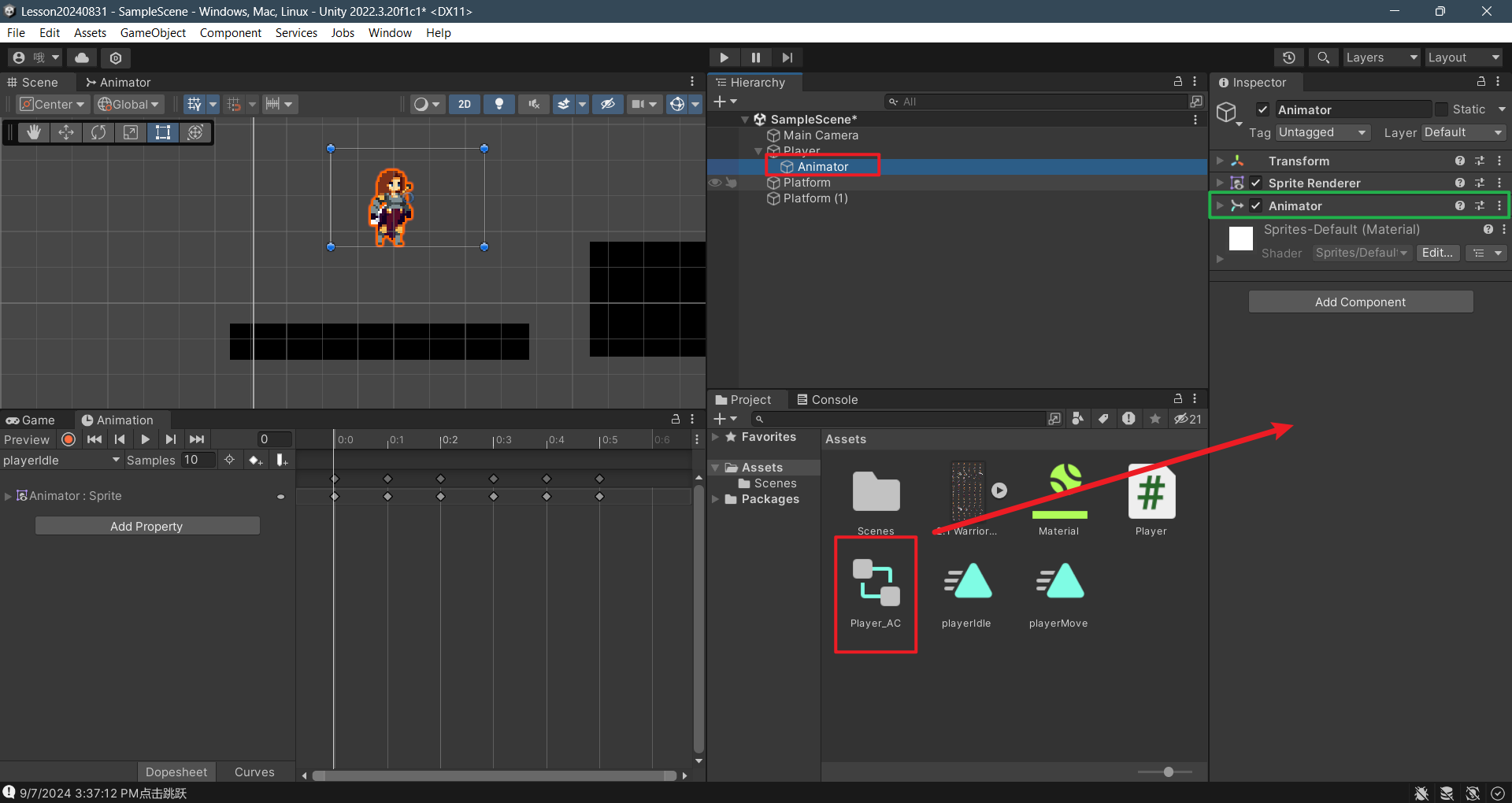Image resolution: width=1512 pixels, height=803 pixels.
Task: Open Undo History from the top toolbar
Action: pyautogui.click(x=1288, y=57)
